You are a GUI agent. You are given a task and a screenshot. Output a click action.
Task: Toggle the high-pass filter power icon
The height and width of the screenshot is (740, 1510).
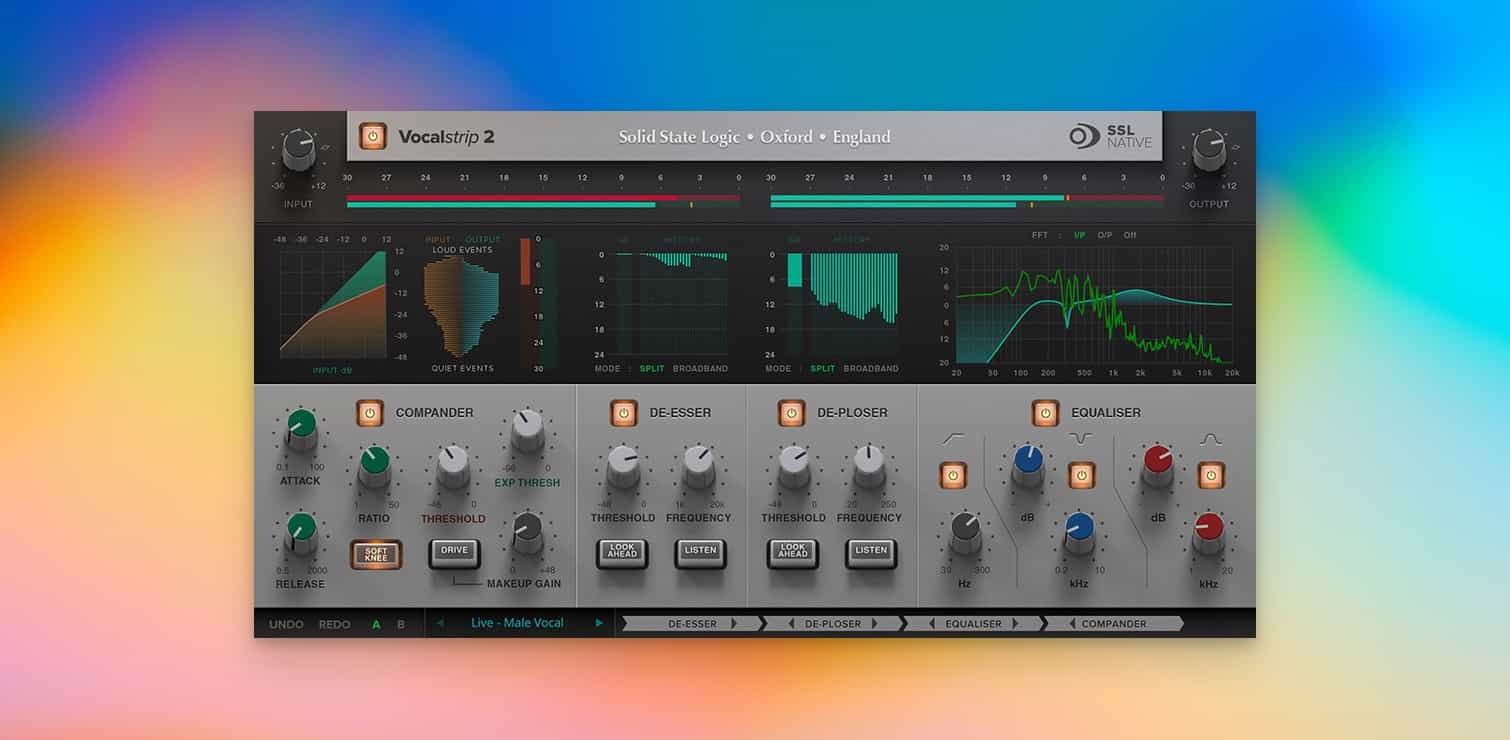pos(951,475)
